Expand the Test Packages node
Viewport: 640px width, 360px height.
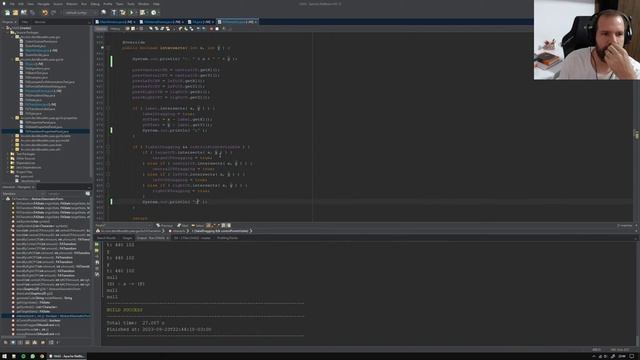(x=8, y=154)
